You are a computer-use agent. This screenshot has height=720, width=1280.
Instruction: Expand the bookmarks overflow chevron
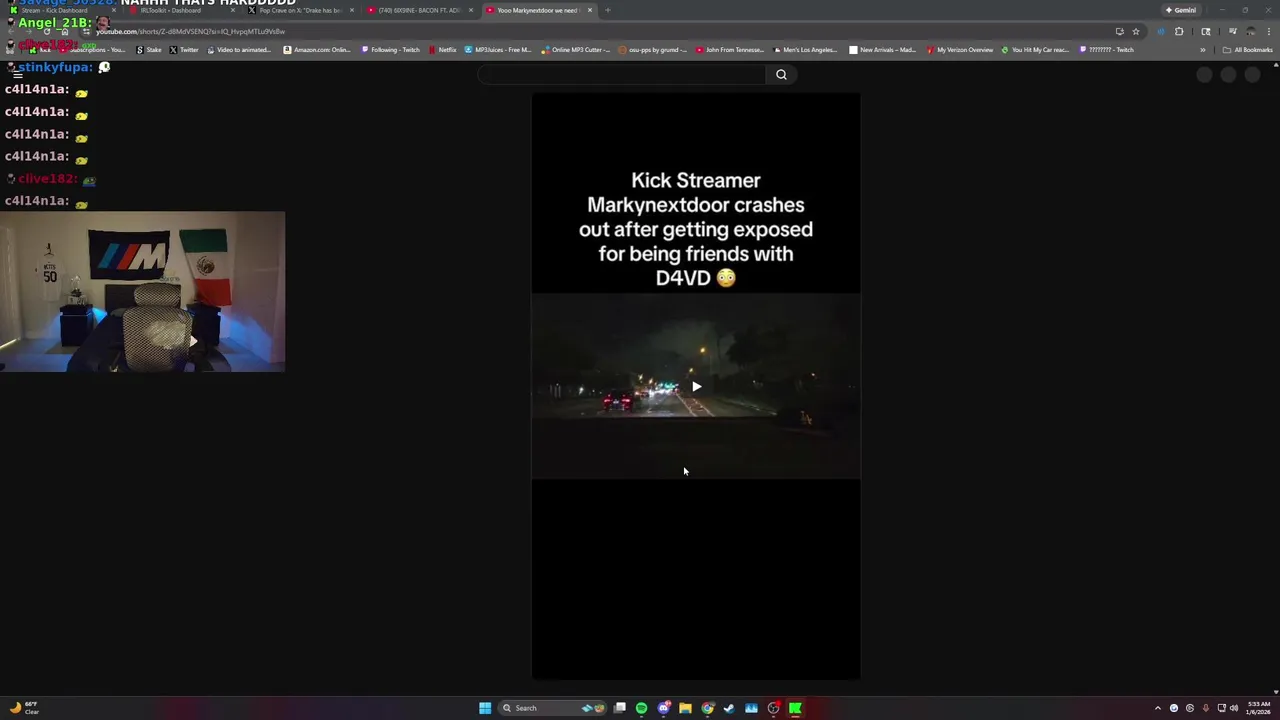(1203, 49)
